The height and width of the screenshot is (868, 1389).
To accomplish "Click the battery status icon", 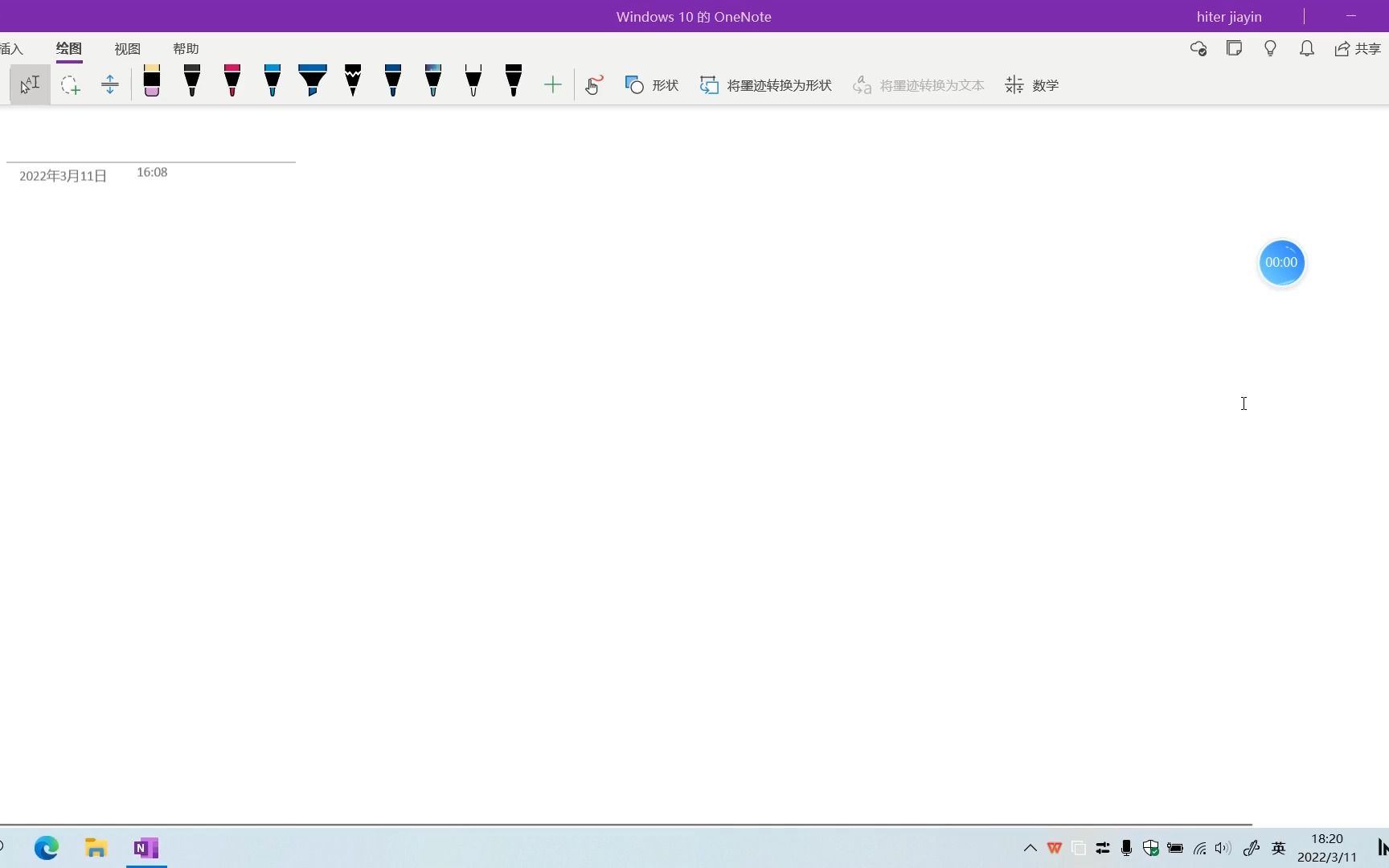I will pos(1175,848).
